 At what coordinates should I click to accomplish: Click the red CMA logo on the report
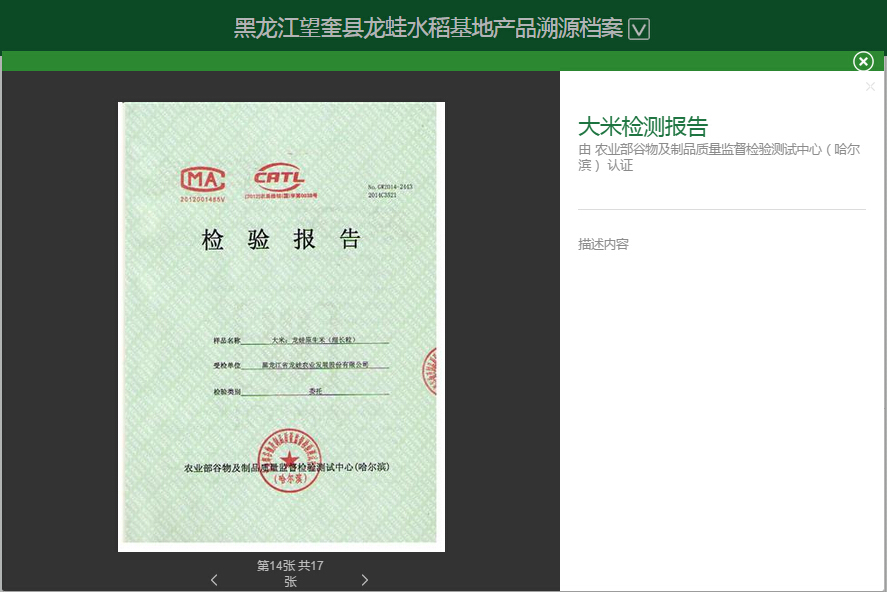pos(203,178)
